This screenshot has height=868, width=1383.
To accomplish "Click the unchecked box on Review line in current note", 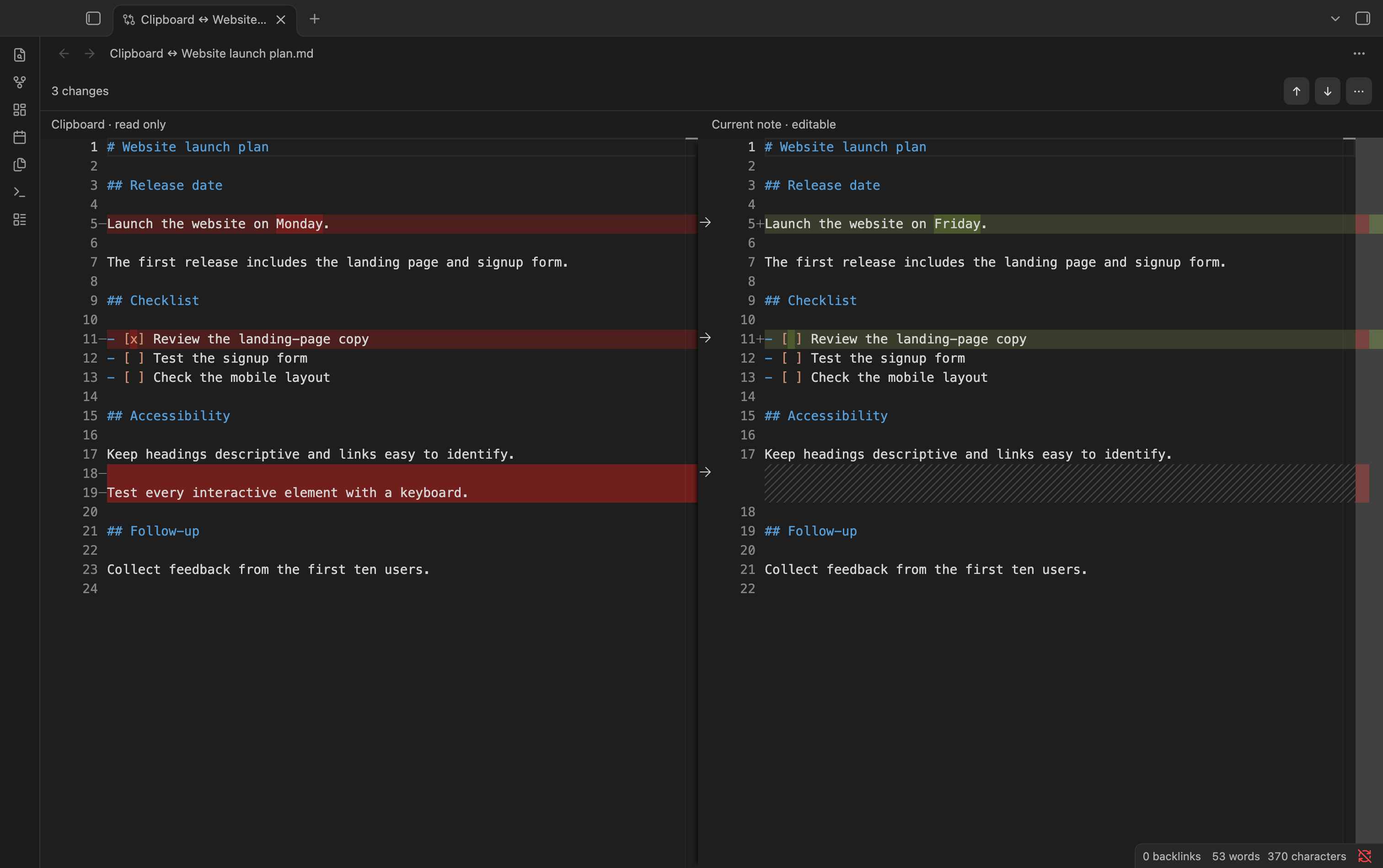I will 791,339.
